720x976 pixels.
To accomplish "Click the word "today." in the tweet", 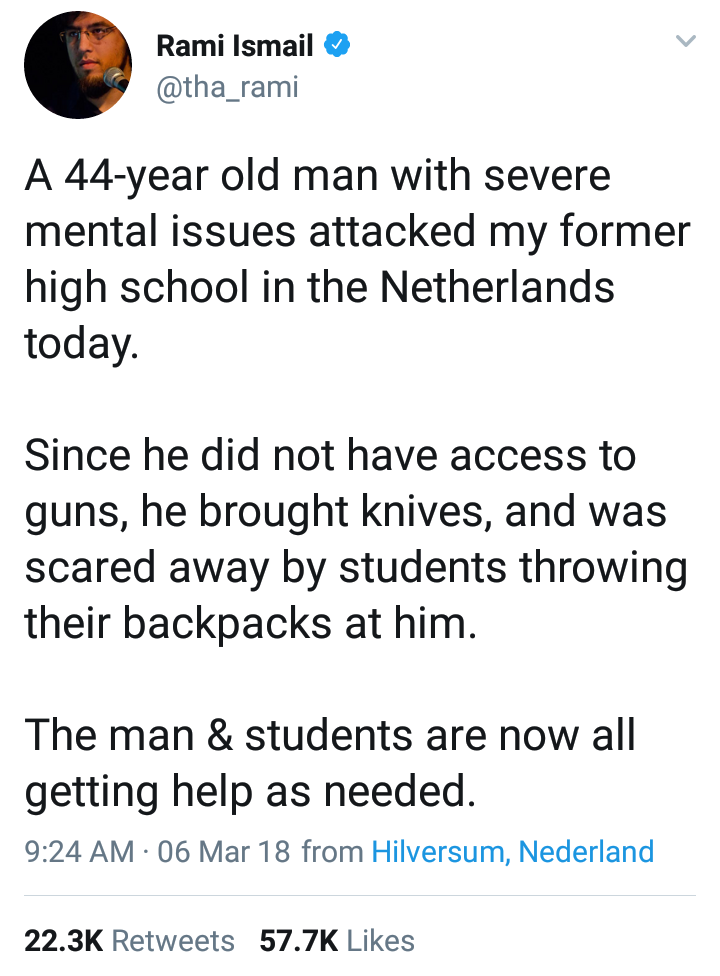I will [79, 345].
